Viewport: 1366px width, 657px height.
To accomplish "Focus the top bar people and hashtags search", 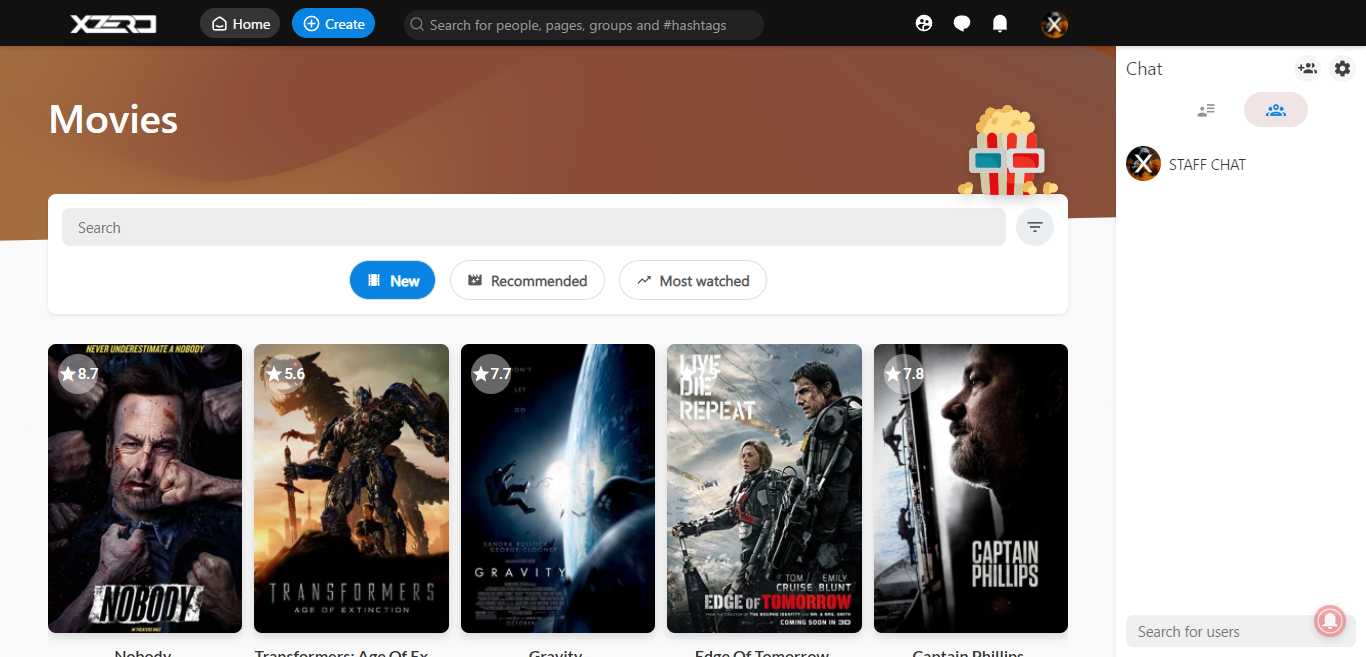I will coord(584,25).
